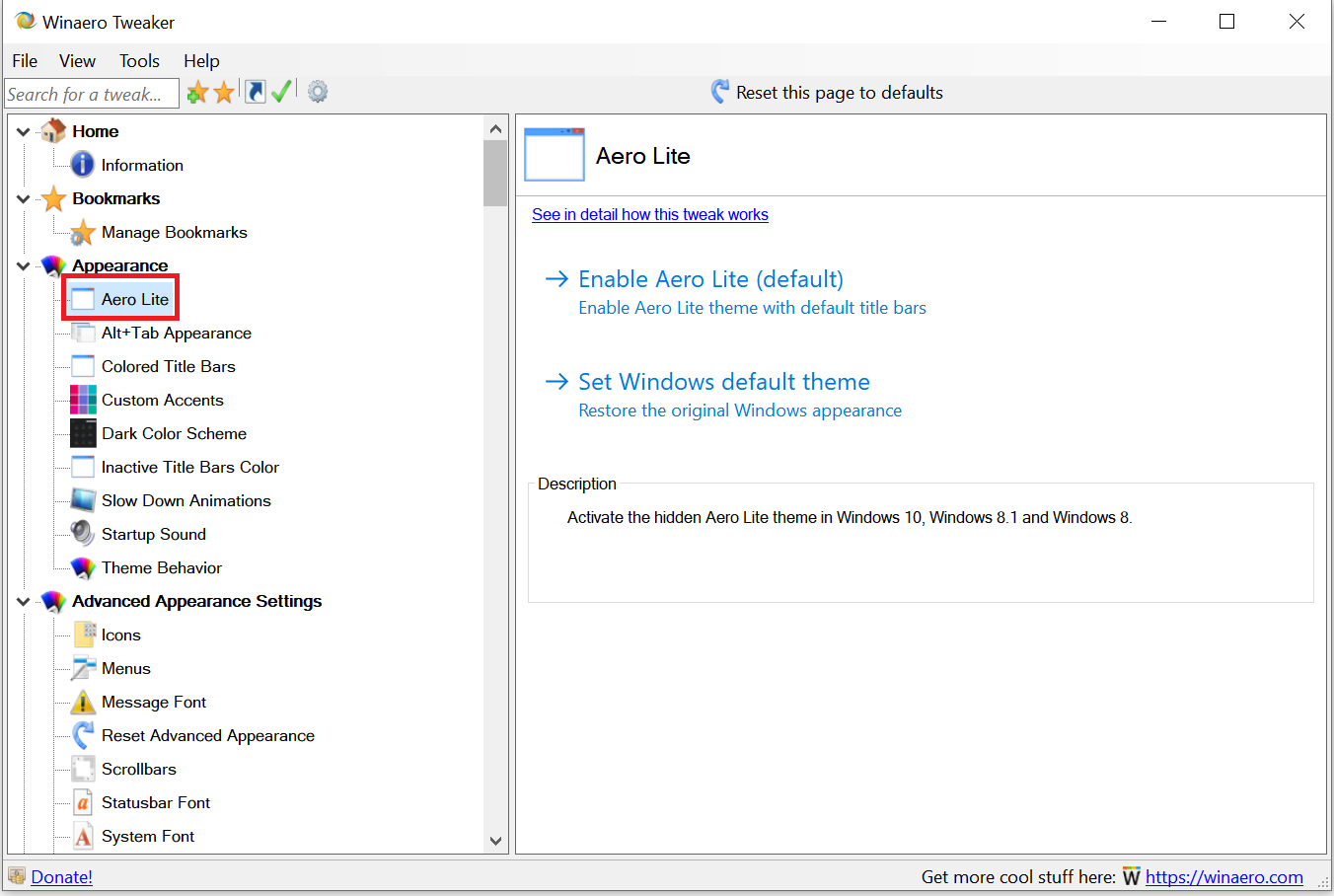Image resolution: width=1334 pixels, height=896 pixels.
Task: Click the Scrollbars icon in tree
Action: coord(83,769)
